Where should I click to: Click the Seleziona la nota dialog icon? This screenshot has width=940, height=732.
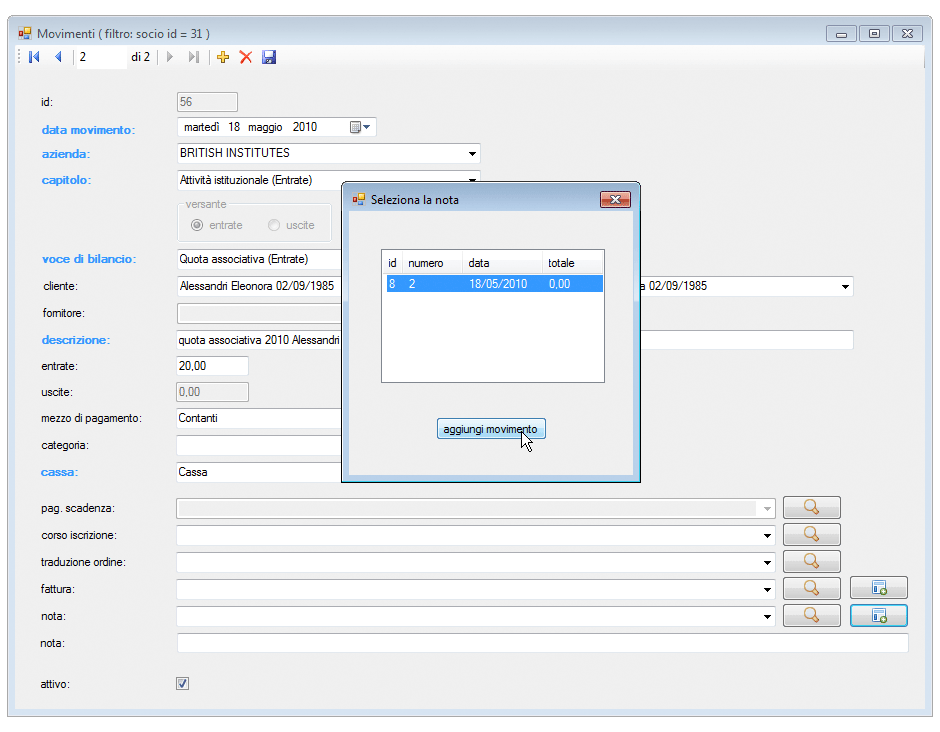(x=358, y=199)
